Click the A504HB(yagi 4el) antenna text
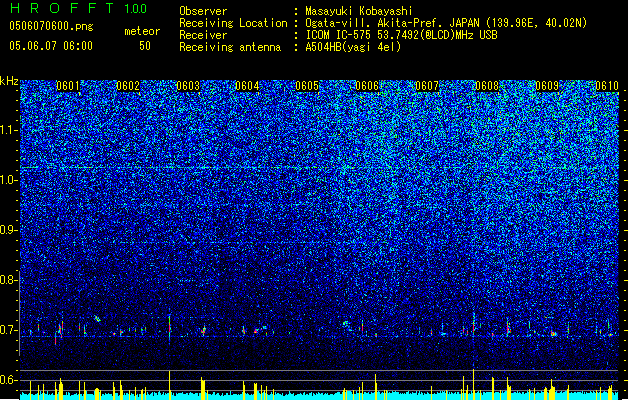Image resolution: width=629 pixels, height=400 pixels. (x=353, y=47)
